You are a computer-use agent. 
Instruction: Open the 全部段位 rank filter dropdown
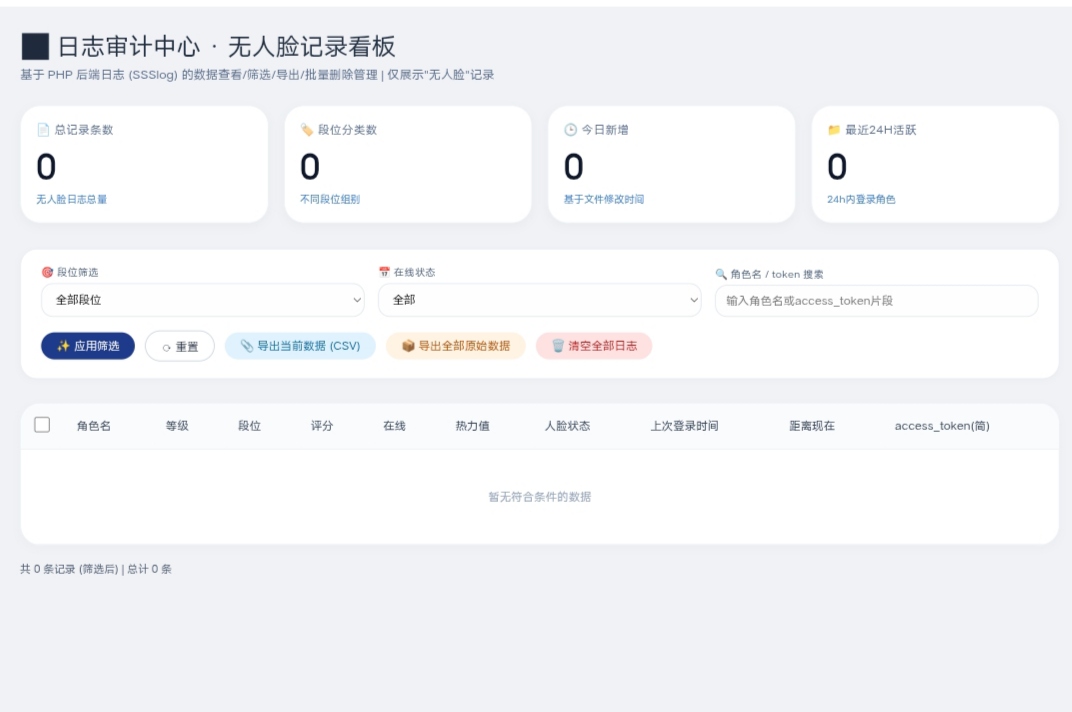203,300
